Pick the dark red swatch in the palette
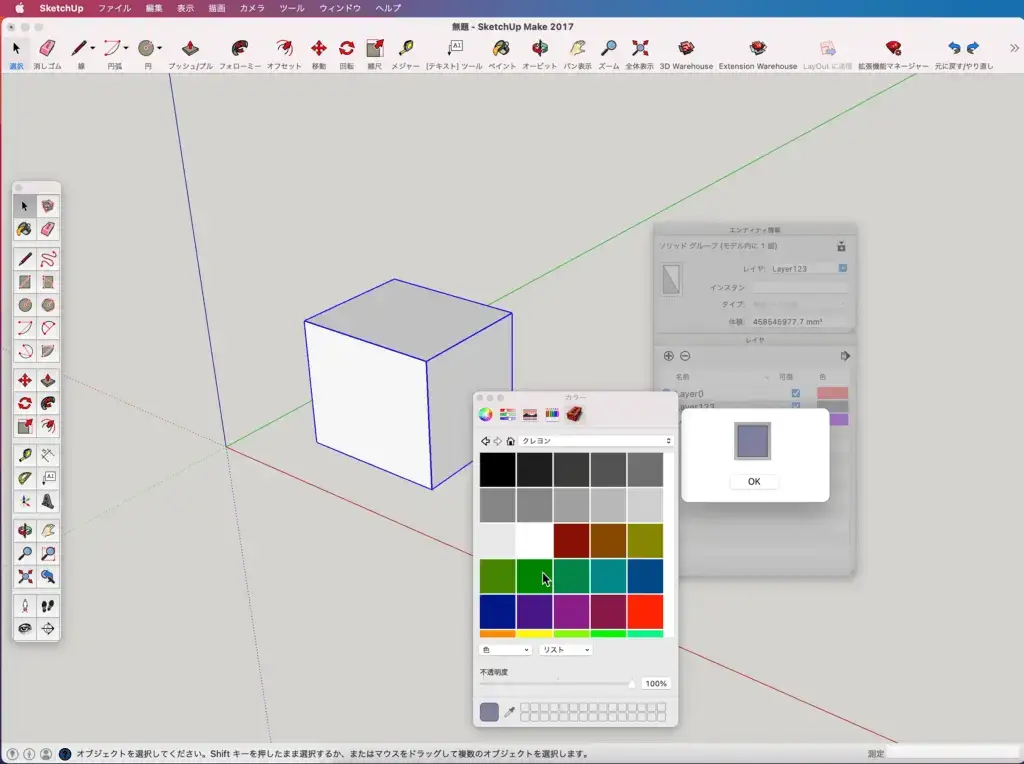1024x764 pixels. (571, 540)
